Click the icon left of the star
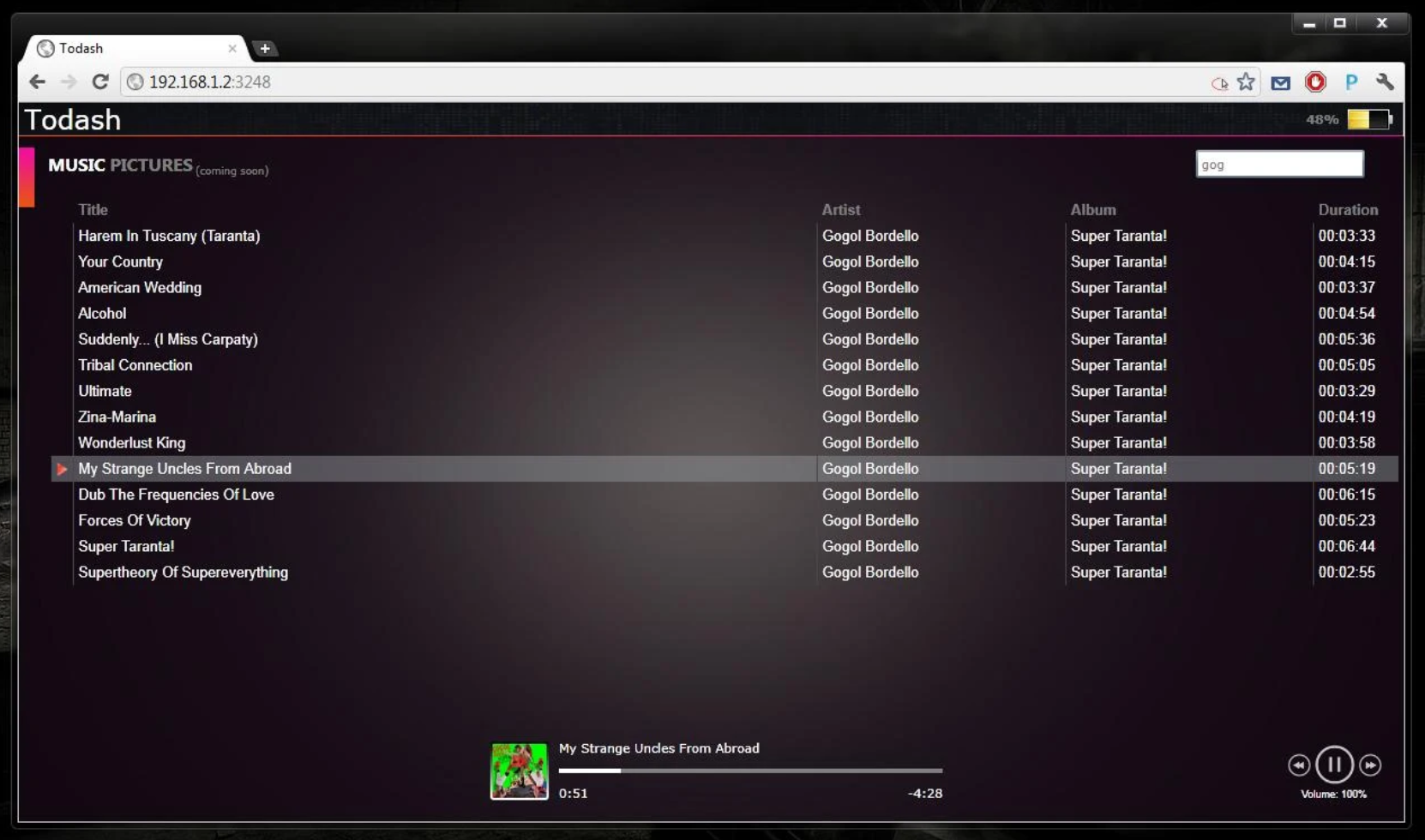This screenshot has width=1425, height=840. tap(1219, 83)
